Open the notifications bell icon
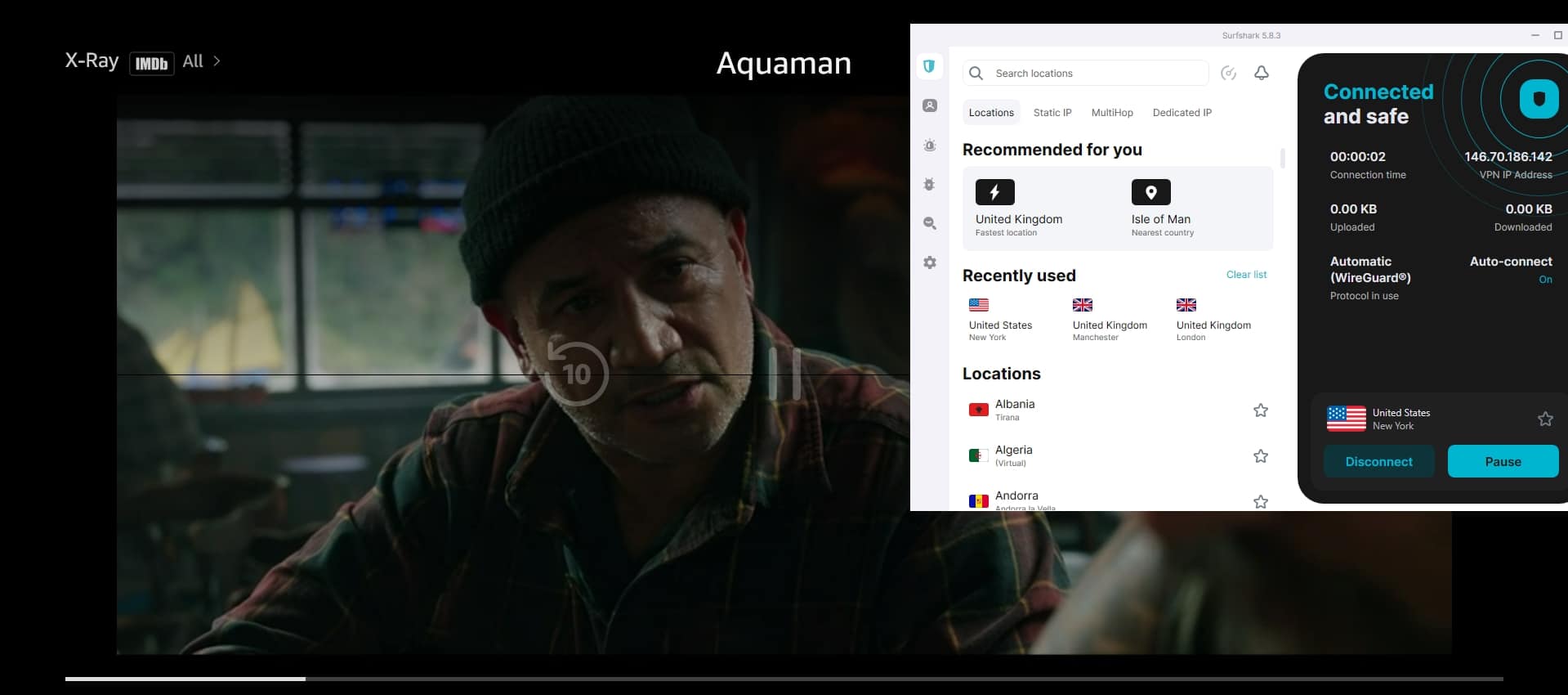This screenshot has width=1568, height=695. coord(1262,74)
